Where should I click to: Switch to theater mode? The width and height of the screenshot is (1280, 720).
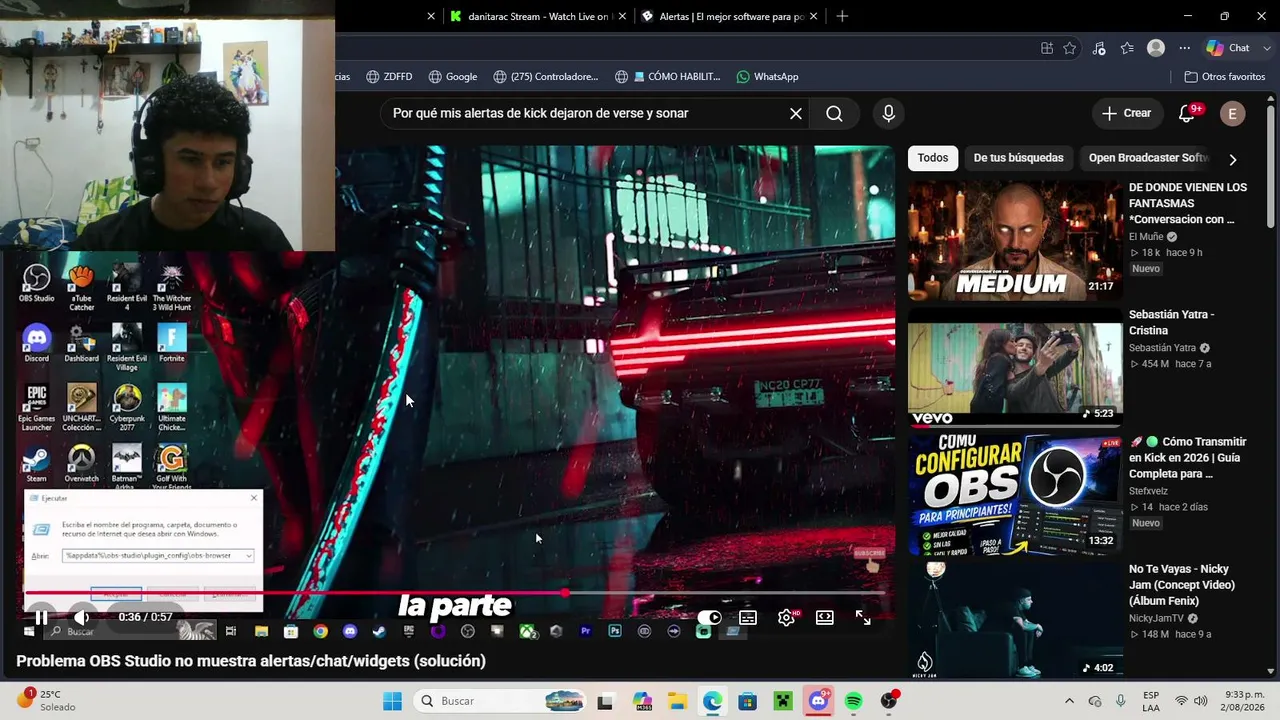pyautogui.click(x=825, y=618)
